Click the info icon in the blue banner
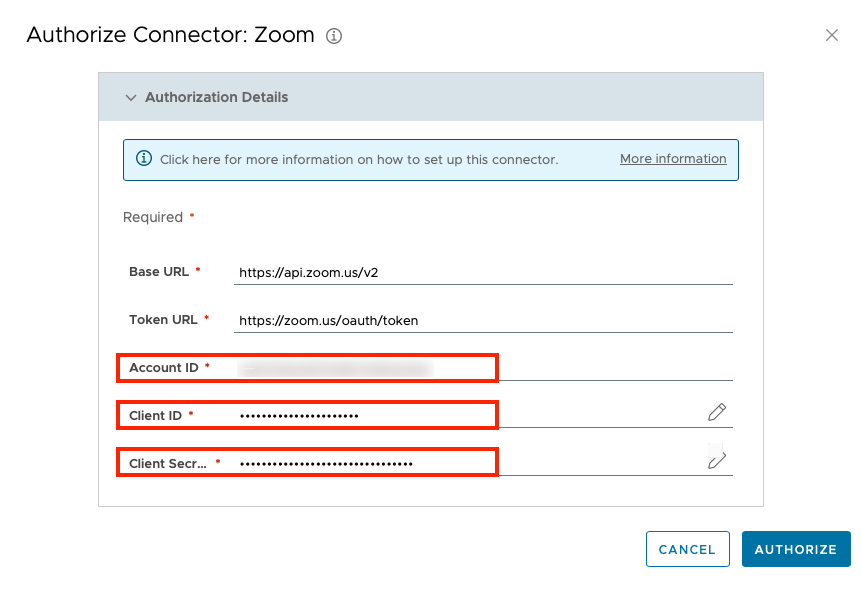Image resolution: width=861 pixels, height=589 pixels. pos(144,159)
